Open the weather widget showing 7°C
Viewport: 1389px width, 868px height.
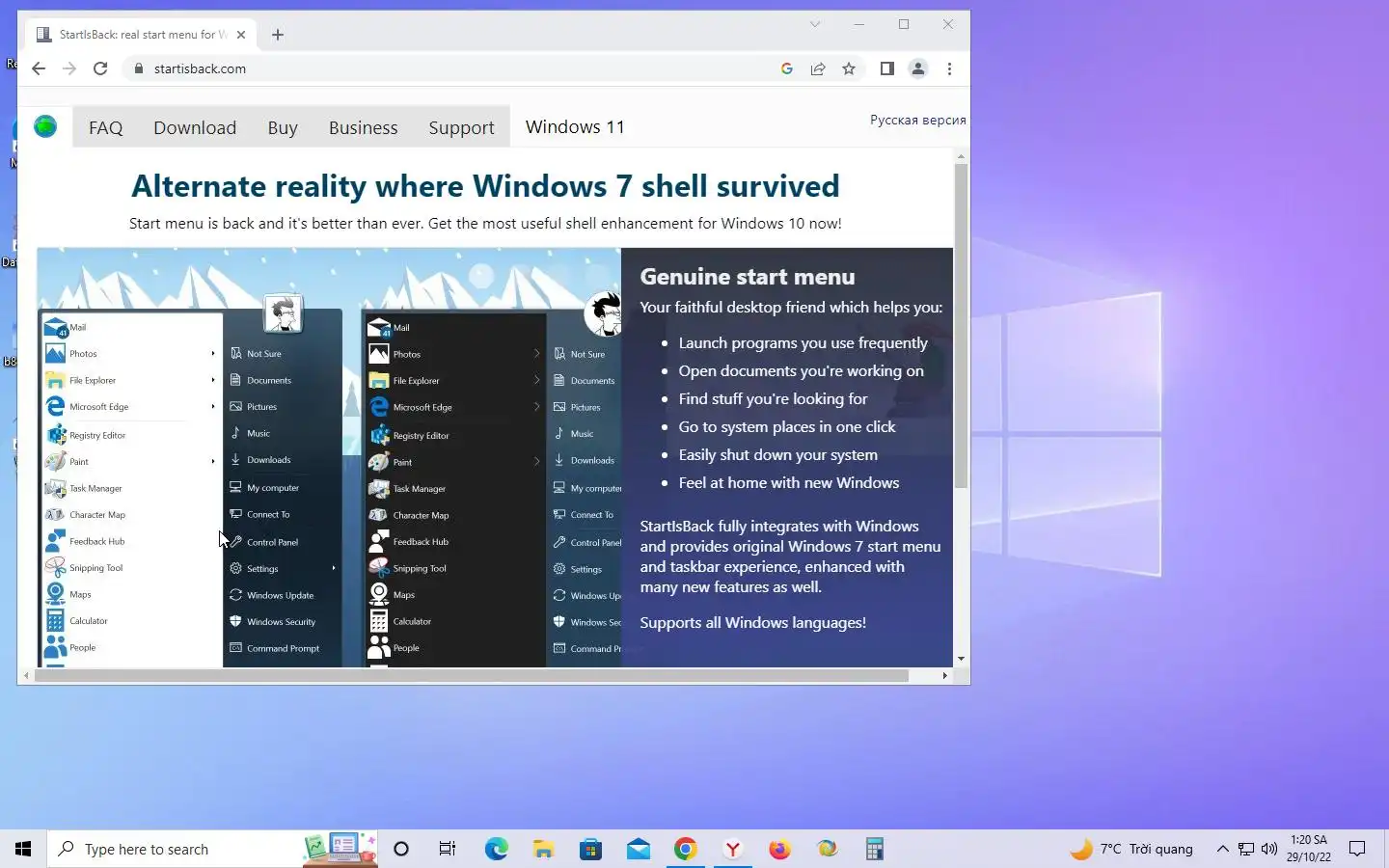click(1132, 849)
